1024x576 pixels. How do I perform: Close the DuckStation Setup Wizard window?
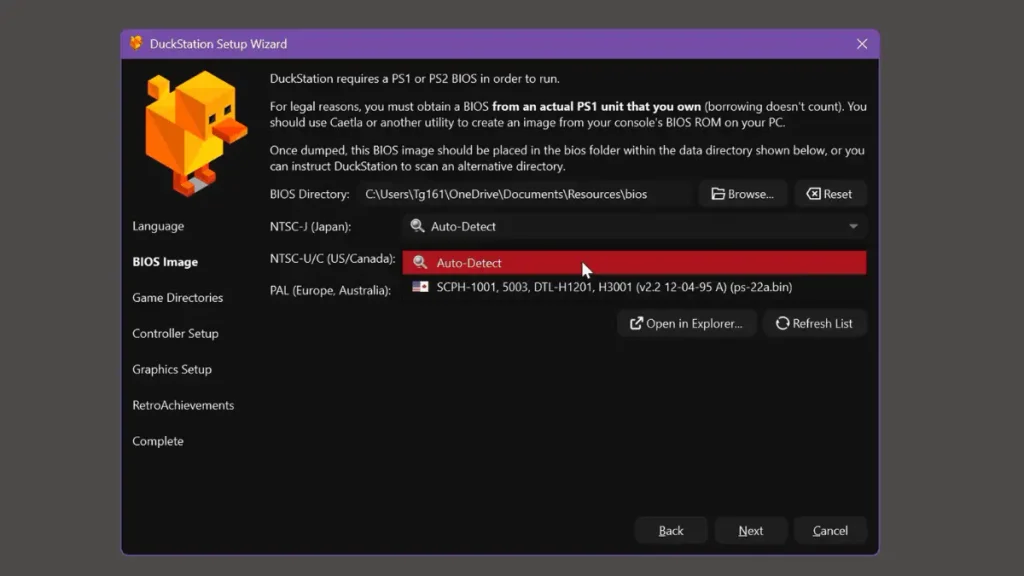(862, 44)
